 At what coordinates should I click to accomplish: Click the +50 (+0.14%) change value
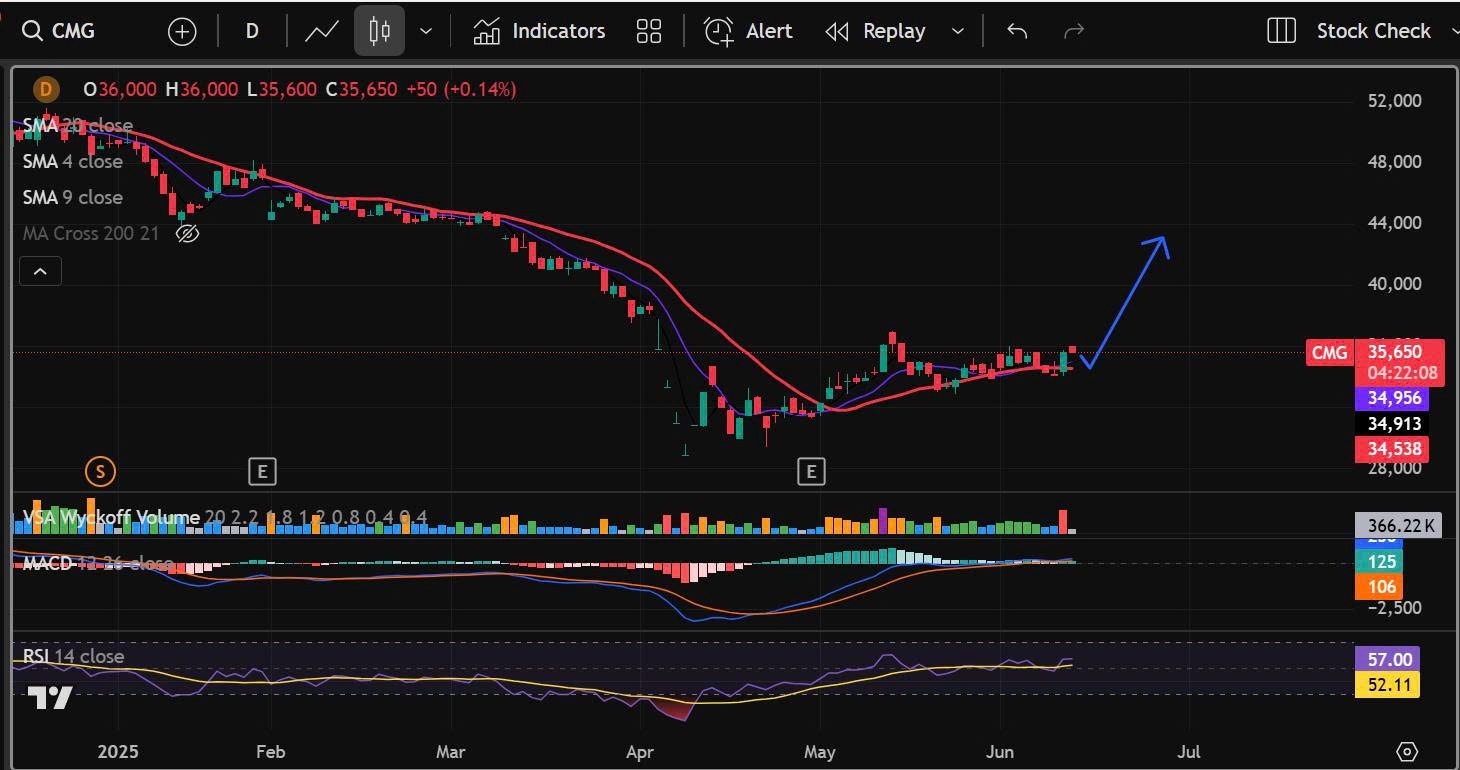click(461, 89)
